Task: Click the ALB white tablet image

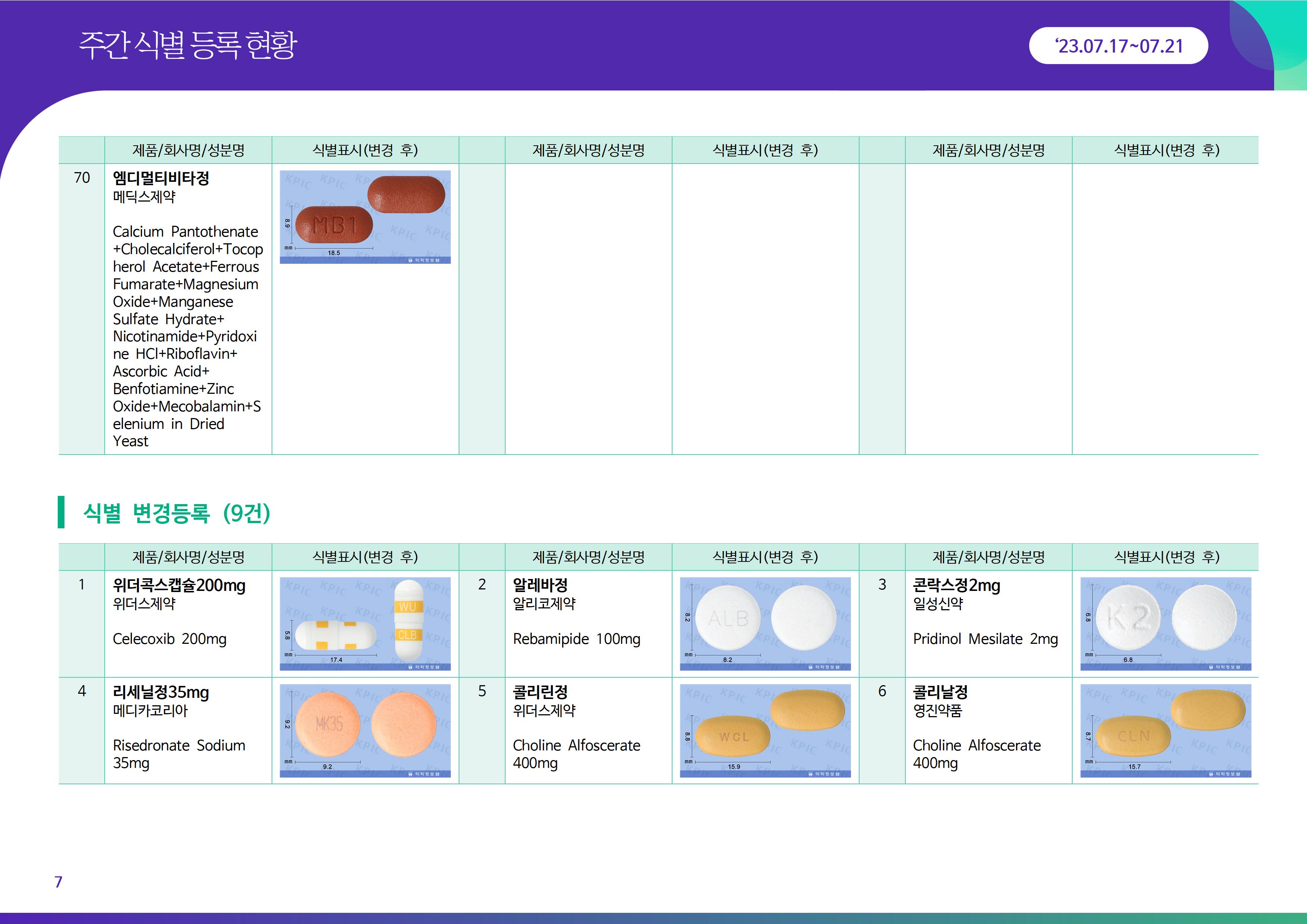Action: (765, 623)
